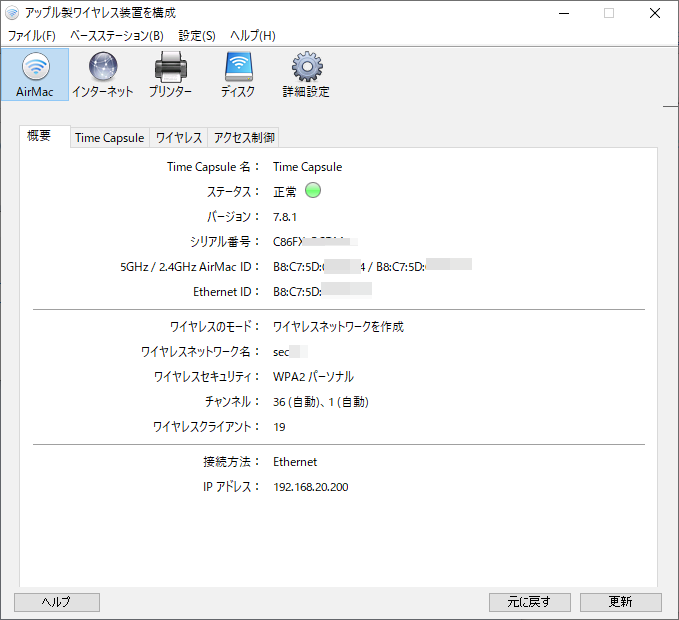The width and height of the screenshot is (679, 620).
Task: Open the ファイル(F) menu
Action: (x=32, y=36)
